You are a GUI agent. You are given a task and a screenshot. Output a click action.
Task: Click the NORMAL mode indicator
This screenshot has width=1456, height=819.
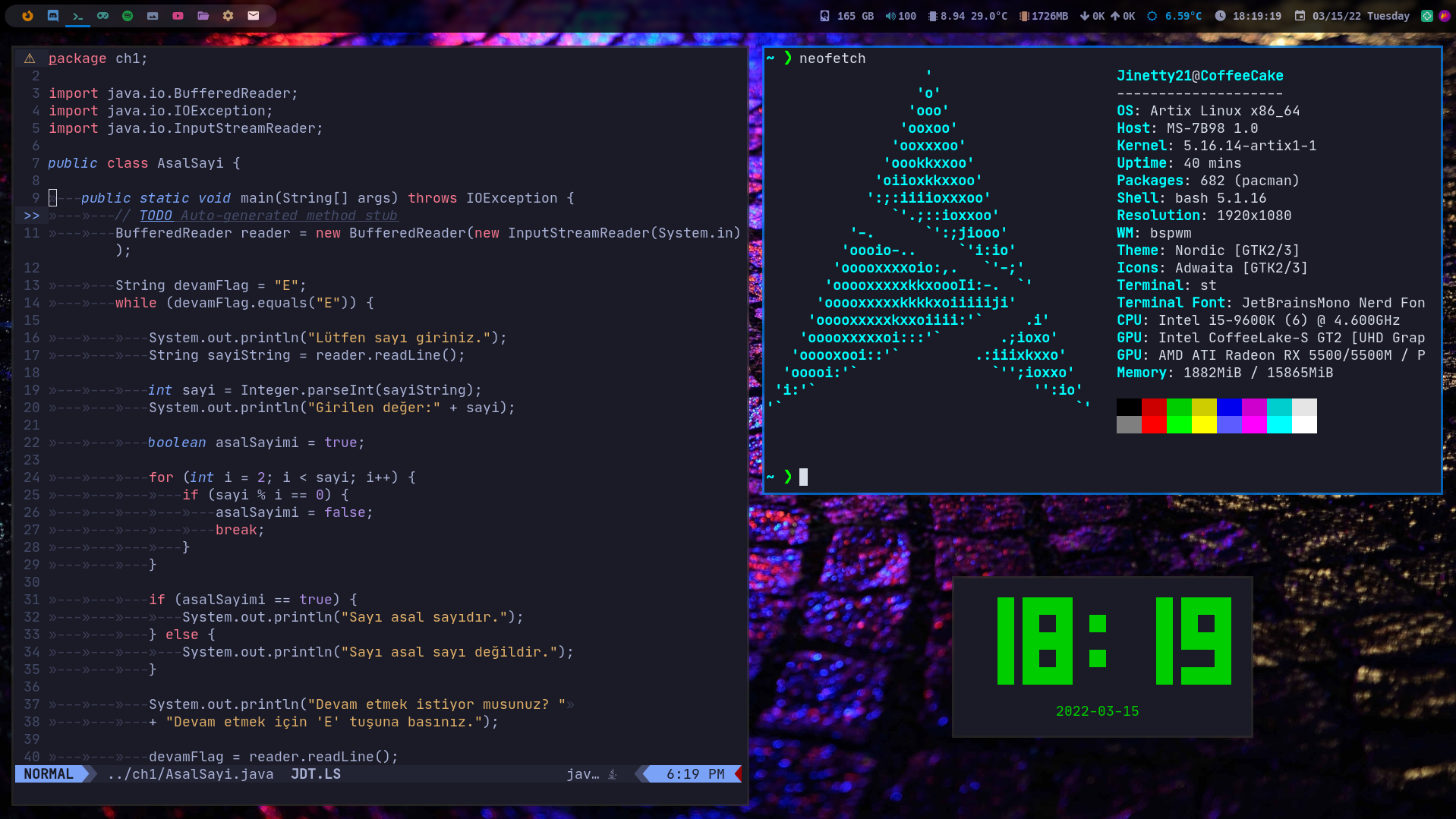[x=49, y=774]
